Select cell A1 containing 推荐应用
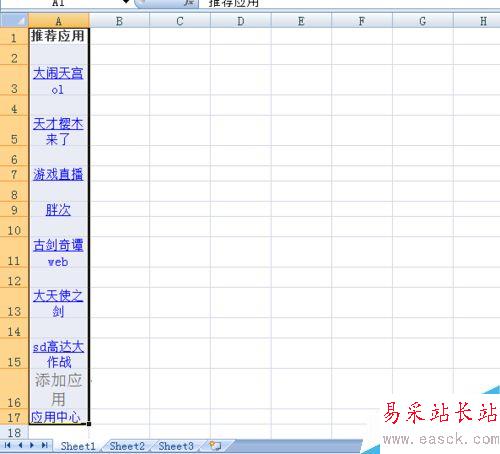Viewport: 500px width, 454px height. 59,36
